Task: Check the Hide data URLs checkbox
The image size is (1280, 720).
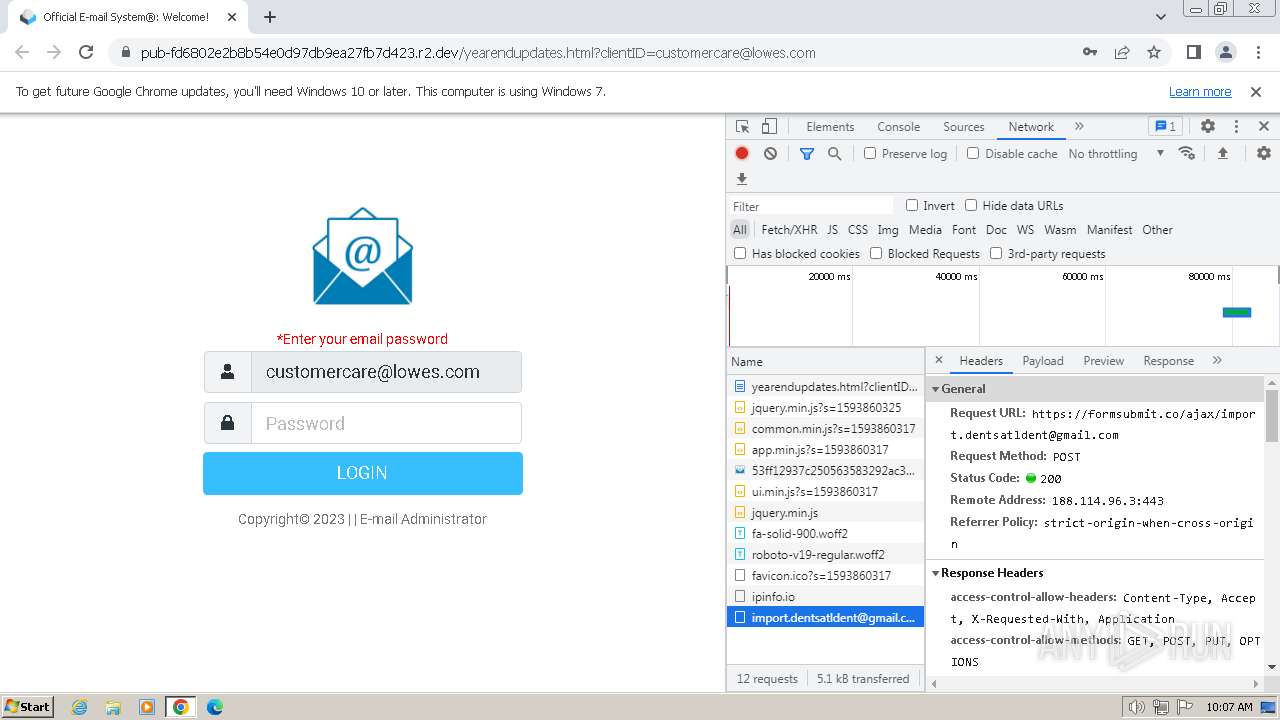Action: tap(971, 205)
